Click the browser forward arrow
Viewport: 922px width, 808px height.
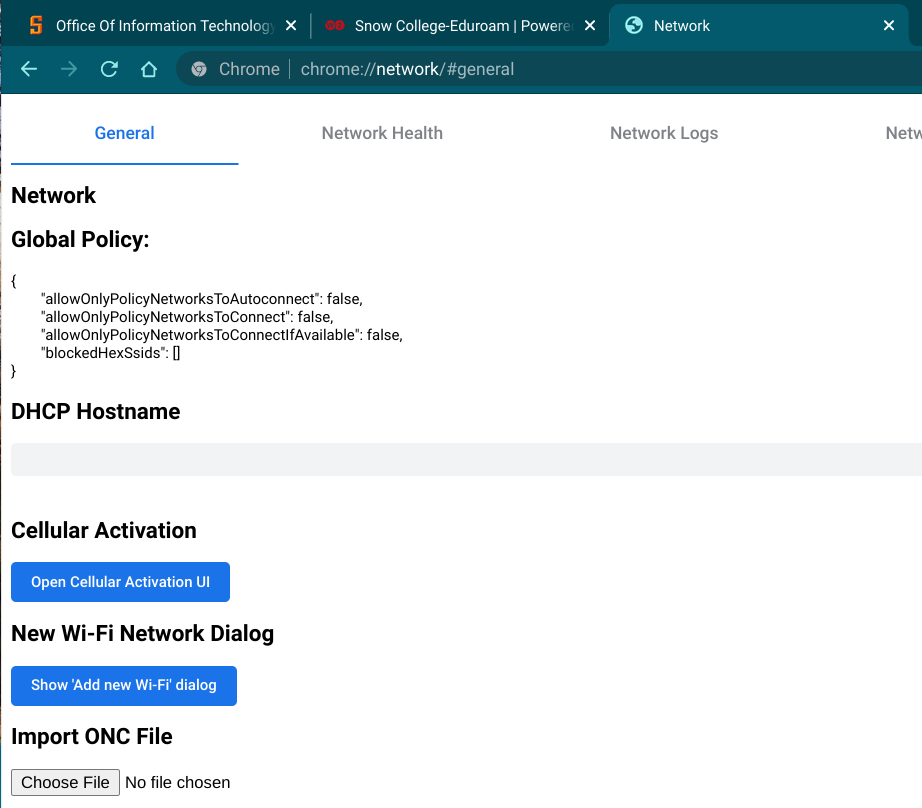69,69
